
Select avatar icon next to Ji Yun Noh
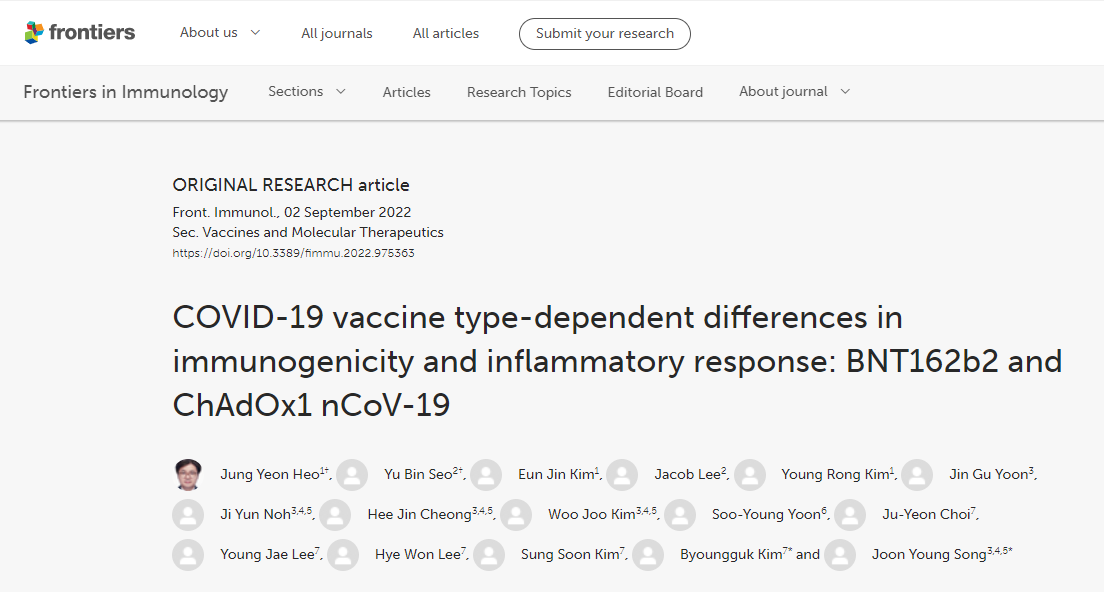(188, 515)
